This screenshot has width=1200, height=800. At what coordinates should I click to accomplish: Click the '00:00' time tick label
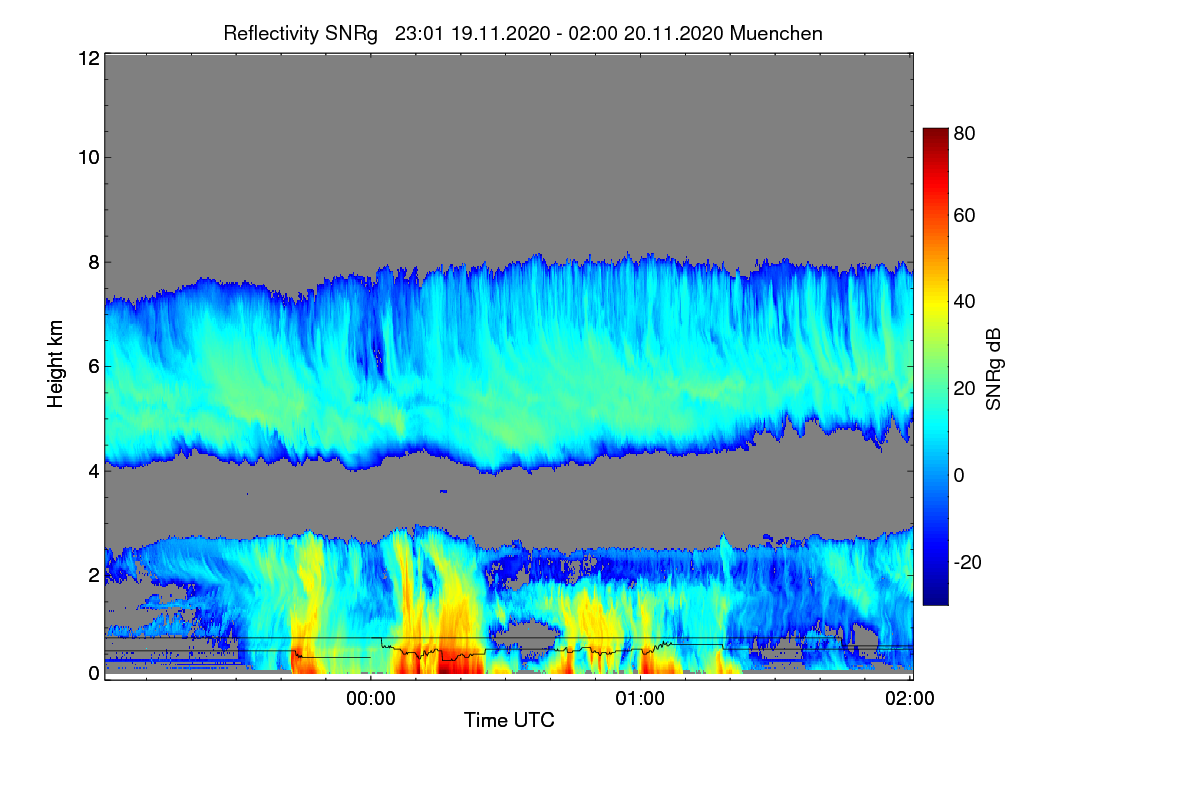[x=371, y=699]
